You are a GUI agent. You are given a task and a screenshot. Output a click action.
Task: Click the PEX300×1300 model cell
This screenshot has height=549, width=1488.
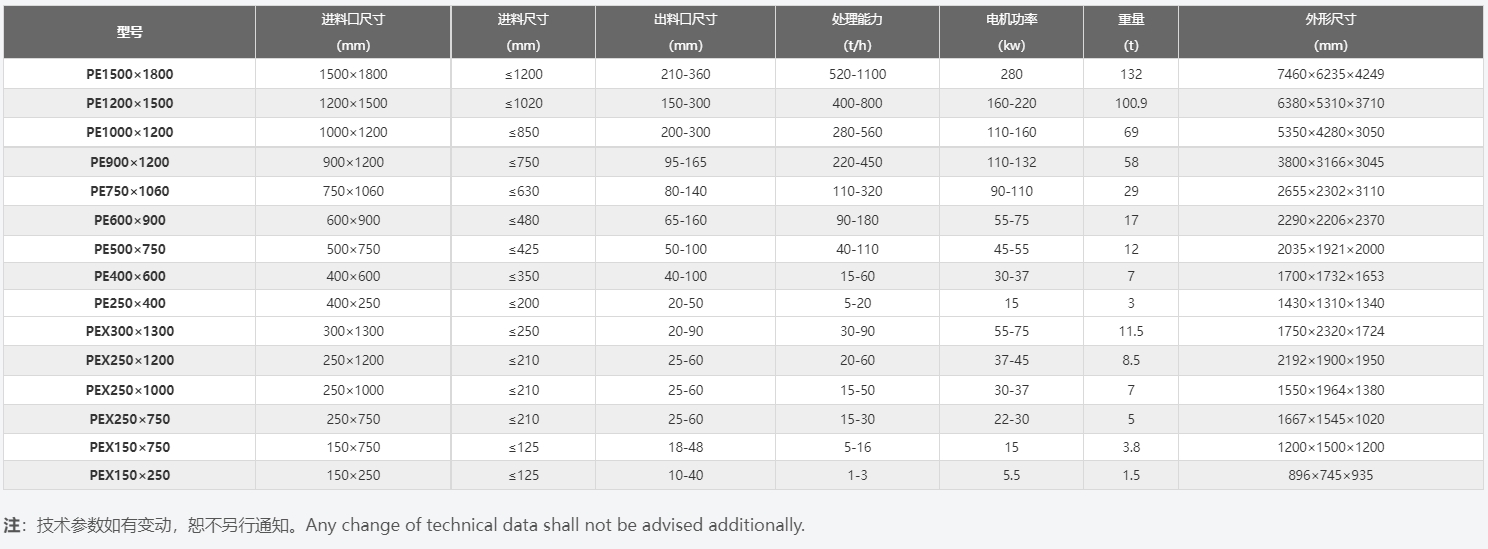coord(129,331)
